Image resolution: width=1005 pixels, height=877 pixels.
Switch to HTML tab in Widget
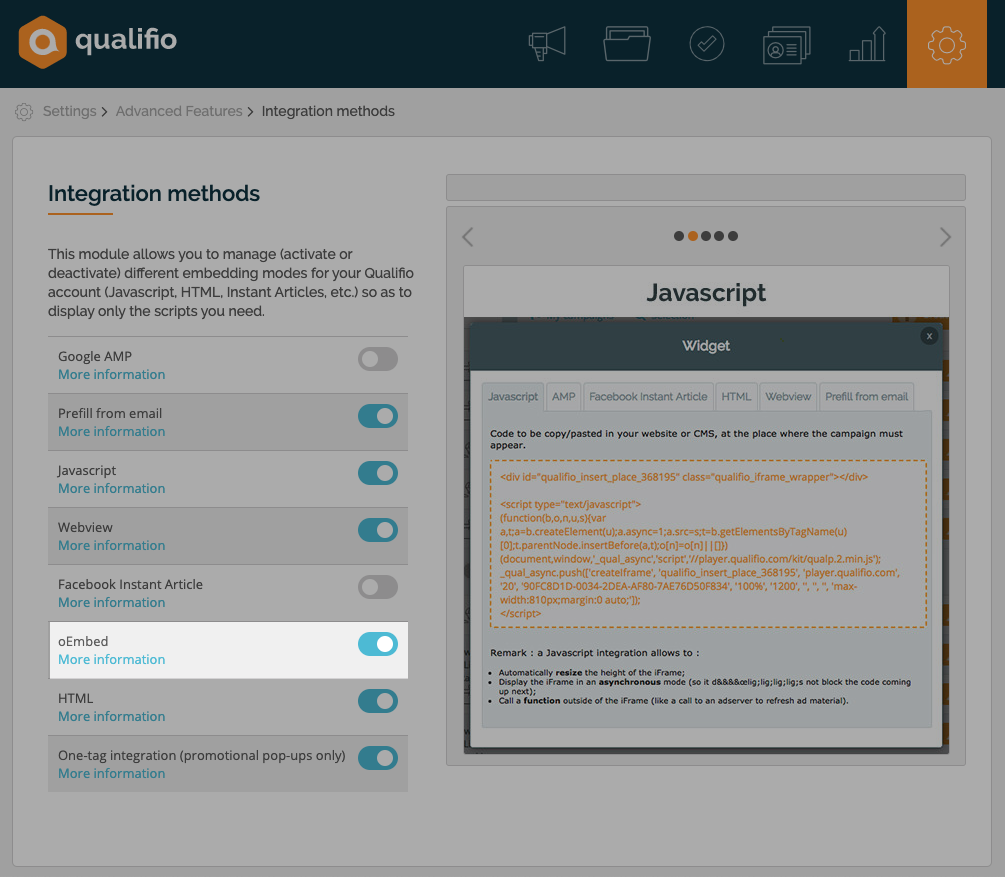pyautogui.click(x=736, y=397)
